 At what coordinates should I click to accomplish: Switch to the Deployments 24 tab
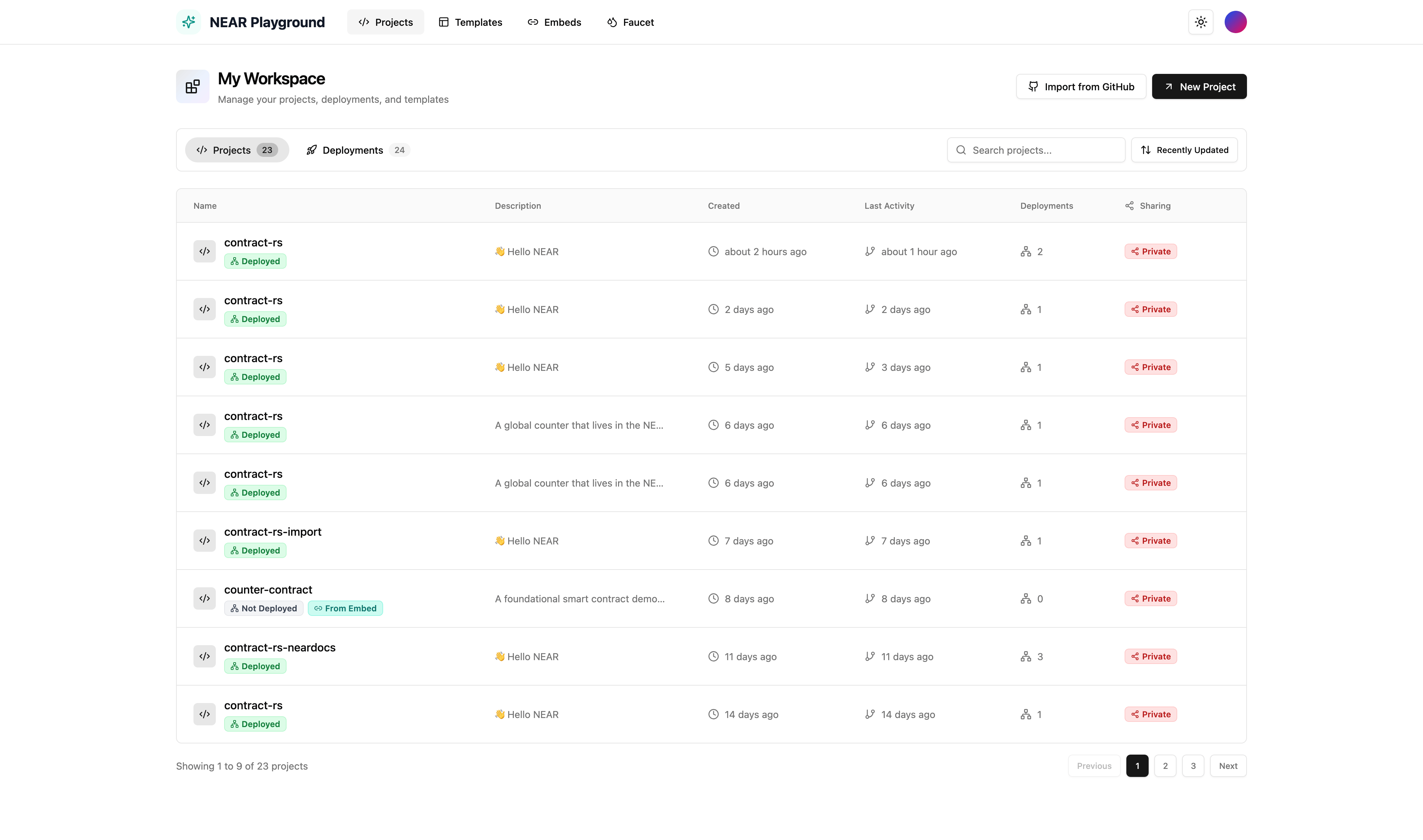[x=358, y=150]
